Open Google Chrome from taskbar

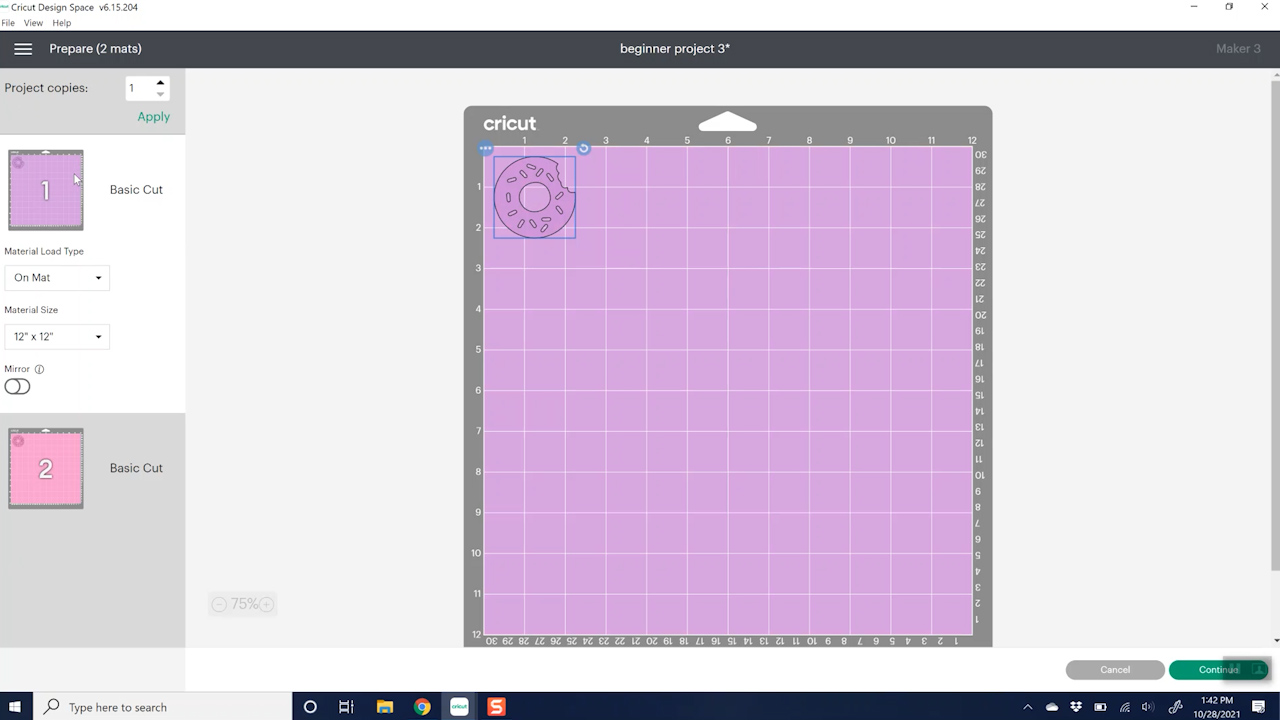click(422, 707)
